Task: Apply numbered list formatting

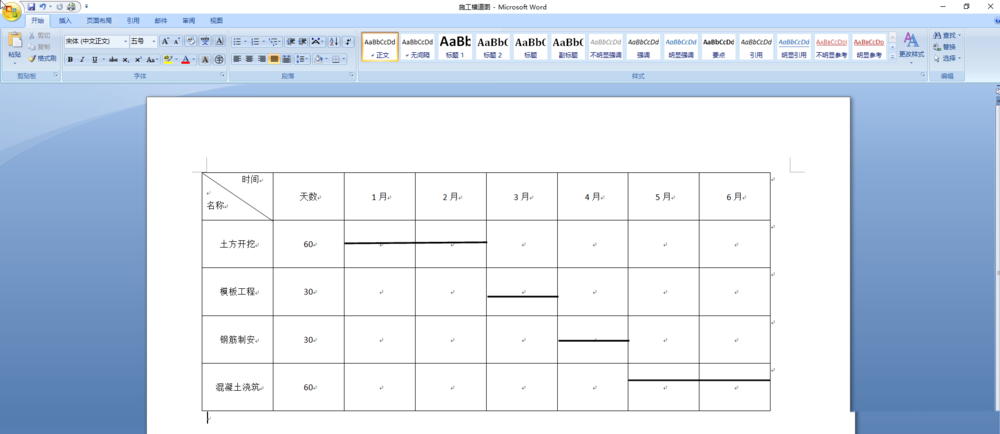Action: 256,41
